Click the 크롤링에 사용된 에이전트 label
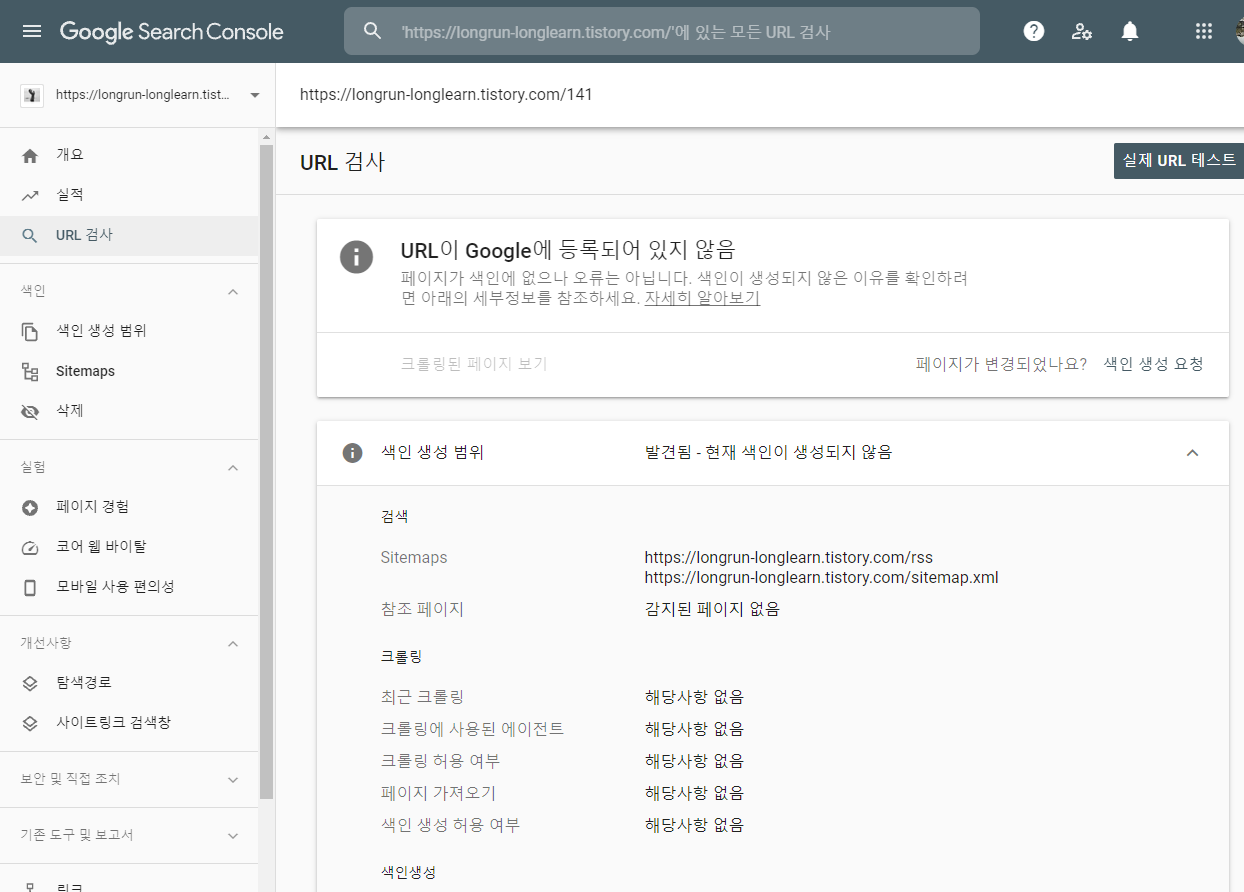 [472, 729]
